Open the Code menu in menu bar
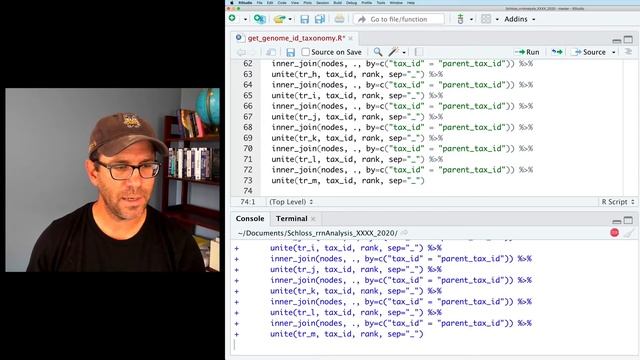This screenshot has height=360, width=640. (x=282, y=2)
